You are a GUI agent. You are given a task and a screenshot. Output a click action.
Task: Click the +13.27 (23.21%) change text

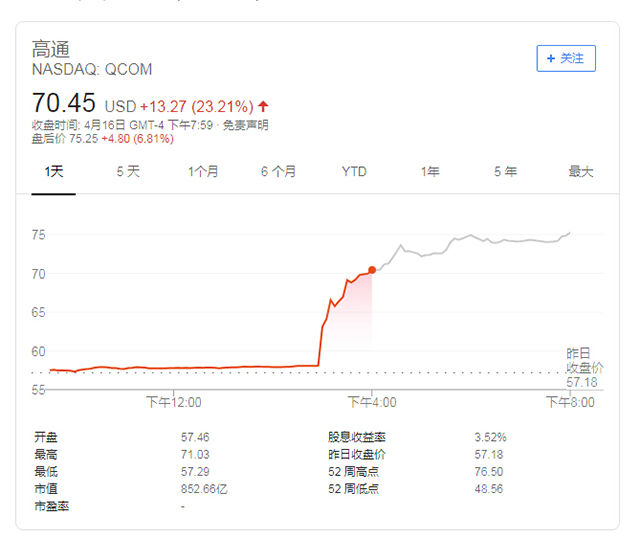197,107
